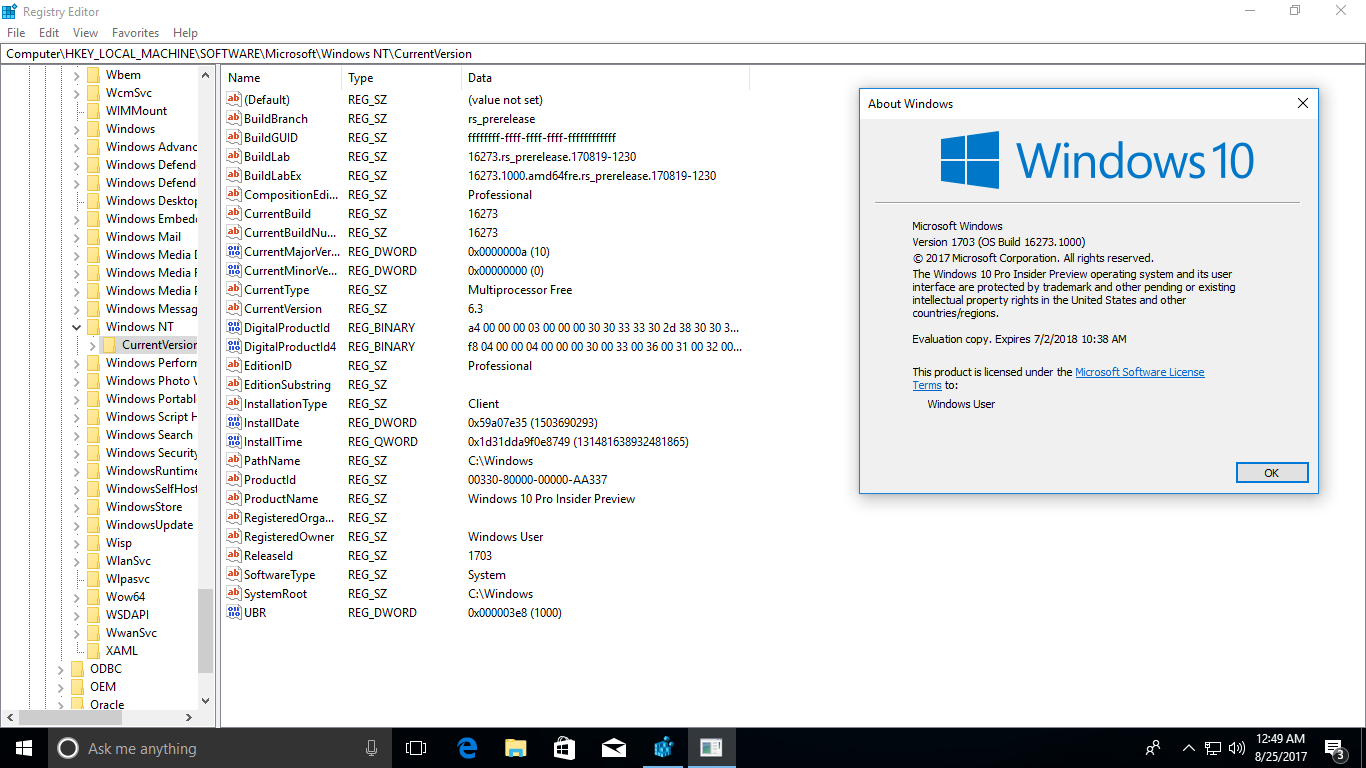Open the Help menu
This screenshot has height=768, width=1366.
[185, 33]
